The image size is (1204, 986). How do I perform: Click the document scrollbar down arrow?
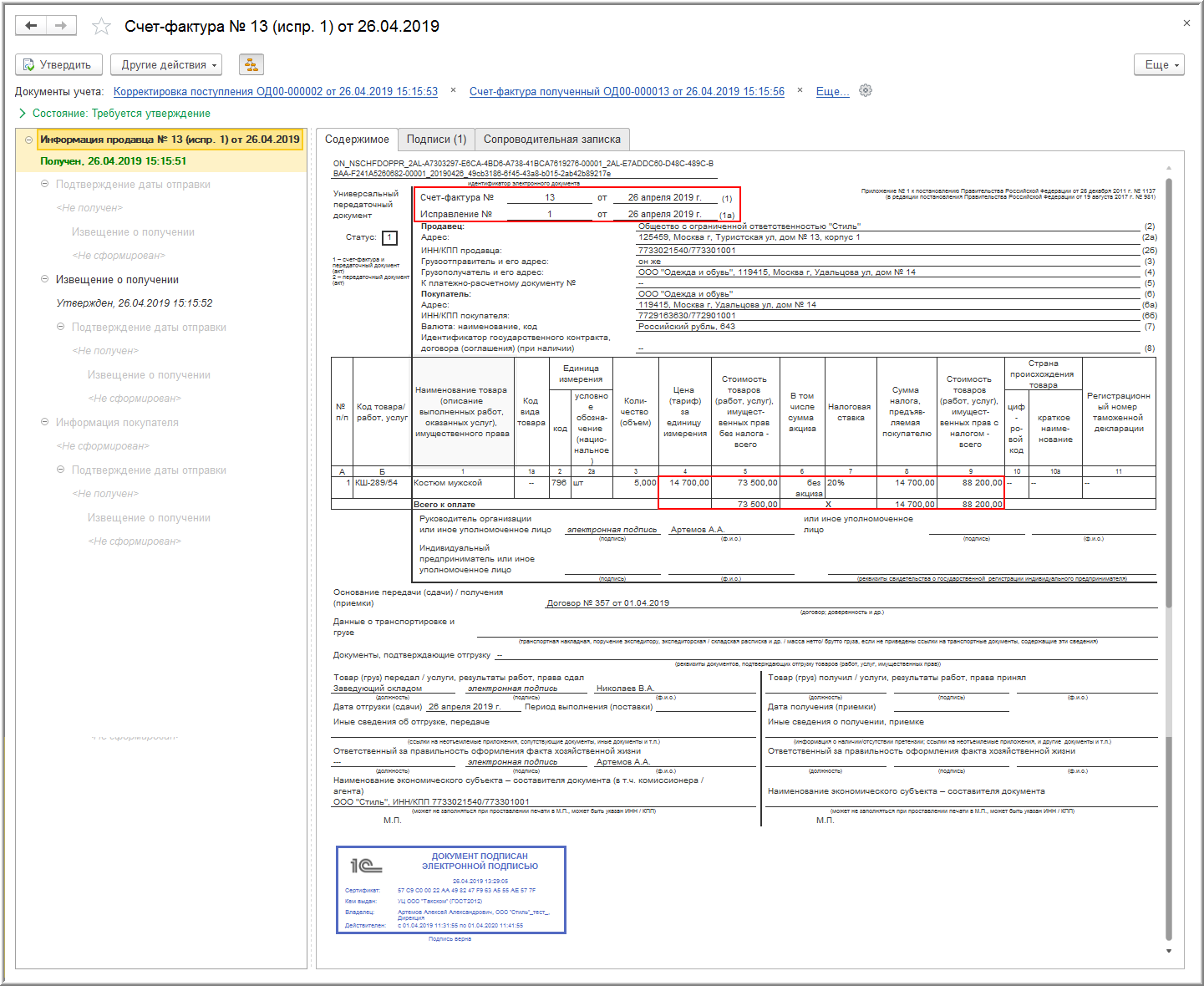tap(1169, 951)
